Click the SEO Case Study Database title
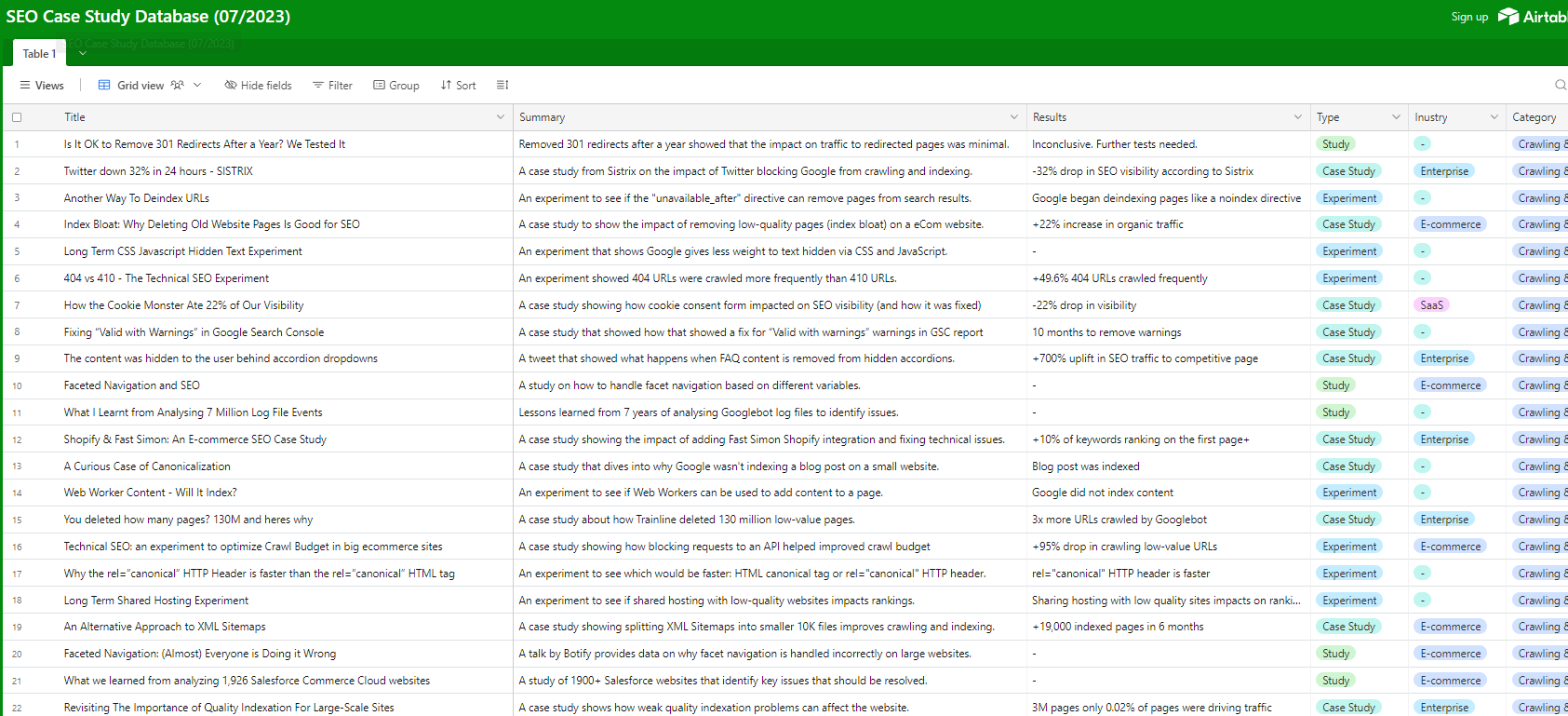 click(x=148, y=17)
